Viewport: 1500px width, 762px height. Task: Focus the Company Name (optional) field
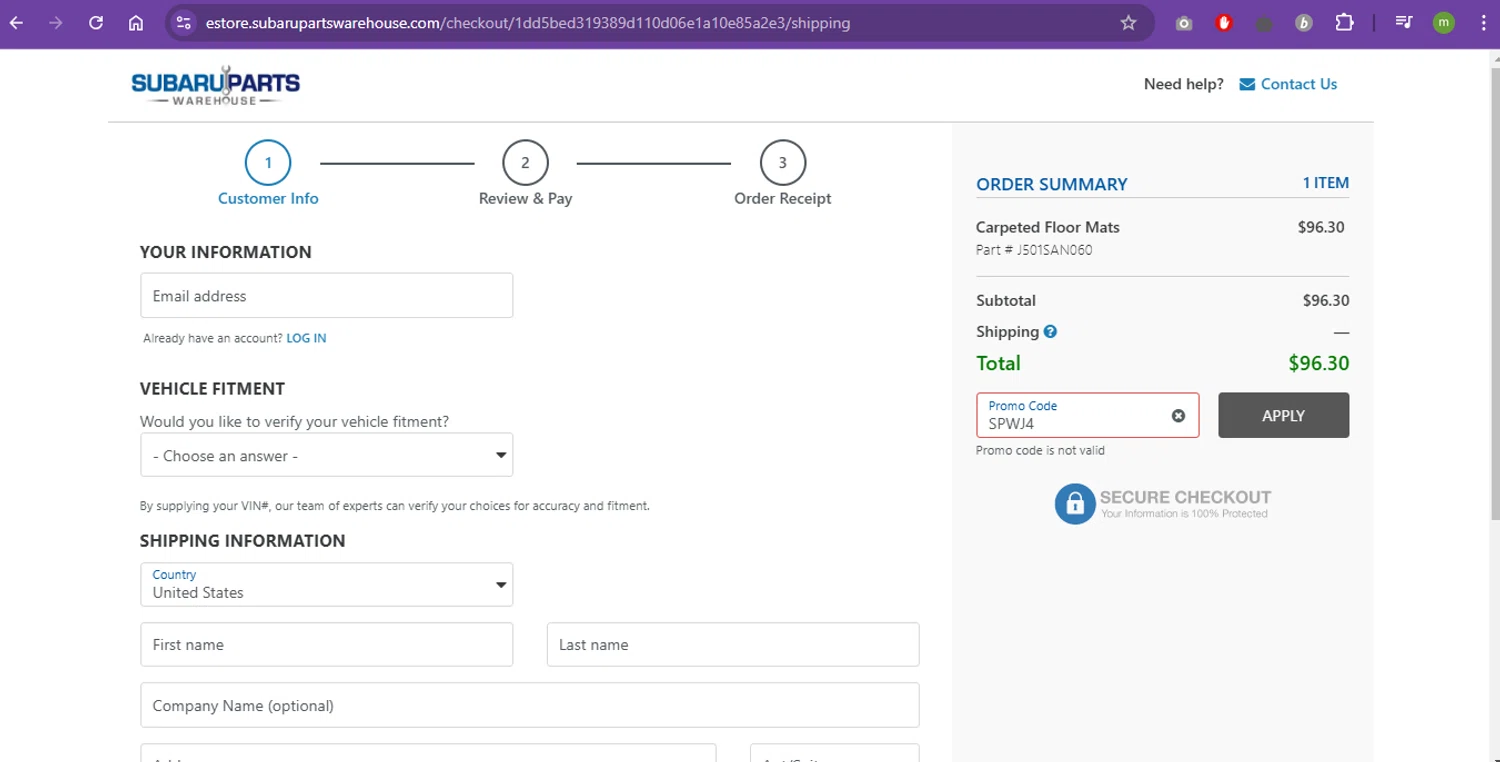click(x=530, y=705)
